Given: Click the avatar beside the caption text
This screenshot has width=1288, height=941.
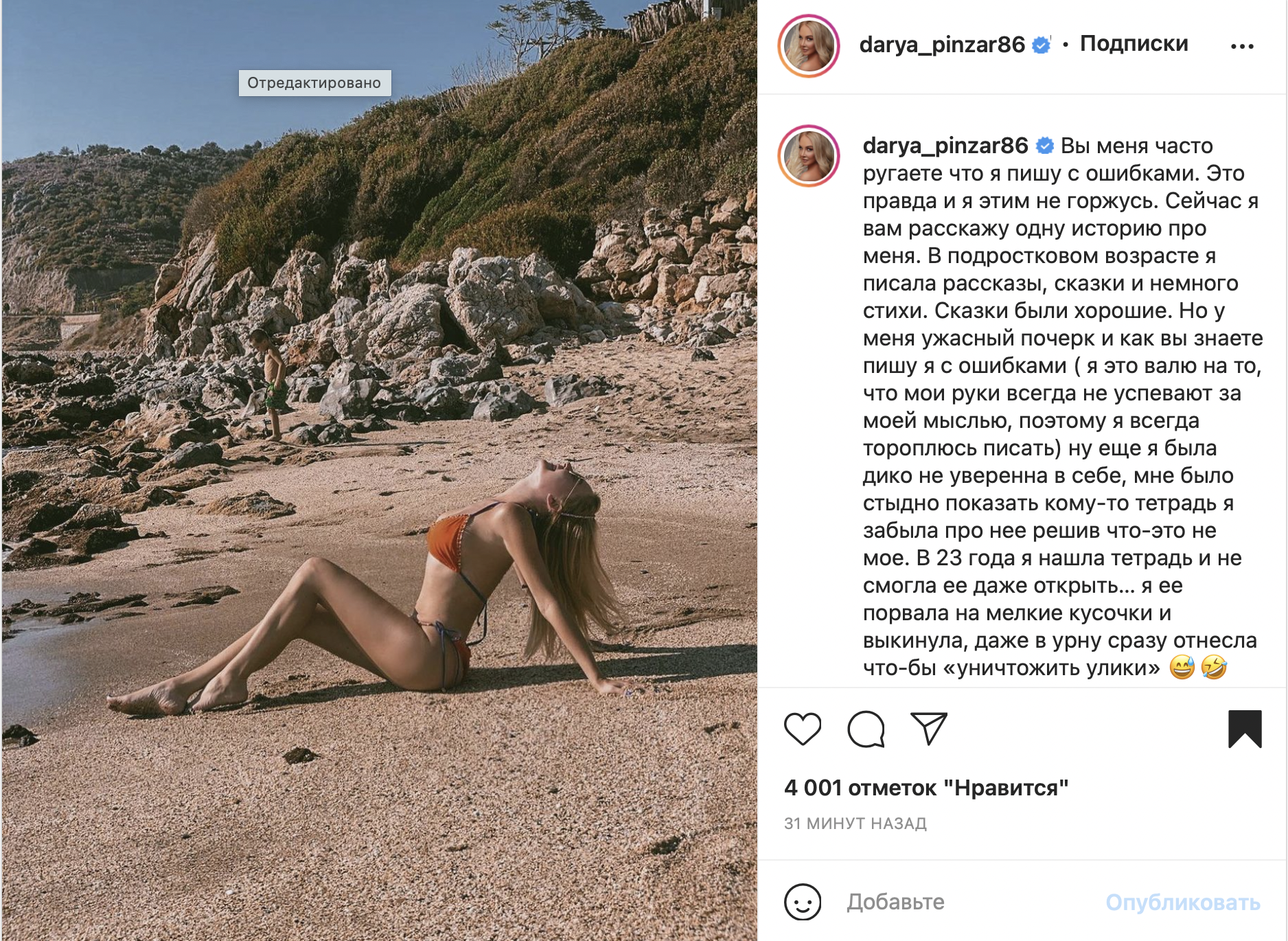Looking at the screenshot, I should [809, 157].
